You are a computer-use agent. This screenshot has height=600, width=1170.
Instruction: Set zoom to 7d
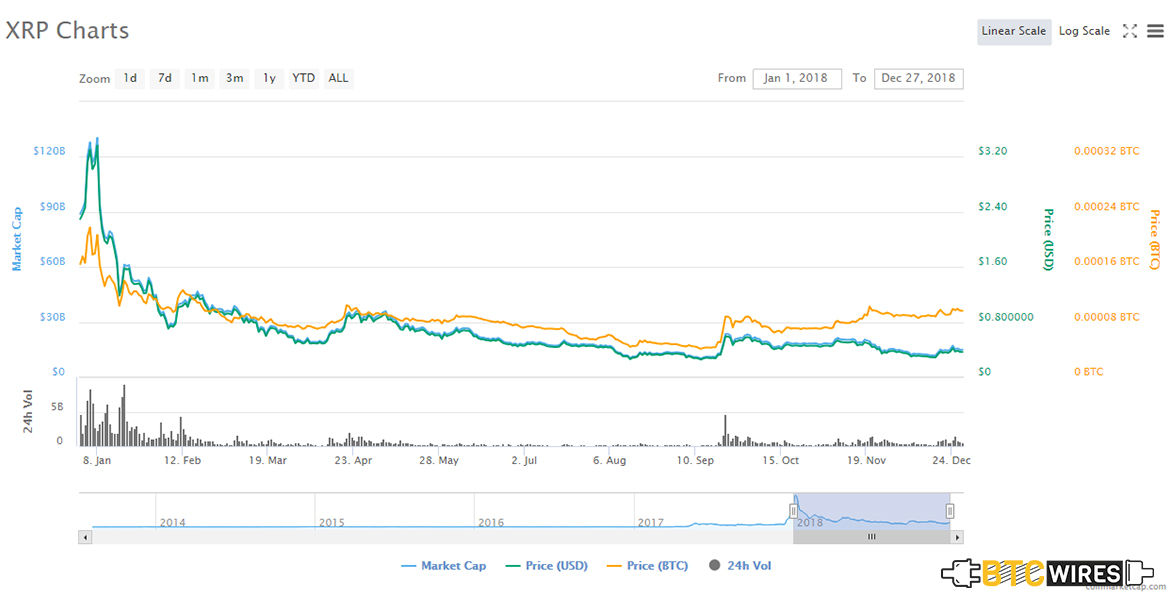[165, 78]
